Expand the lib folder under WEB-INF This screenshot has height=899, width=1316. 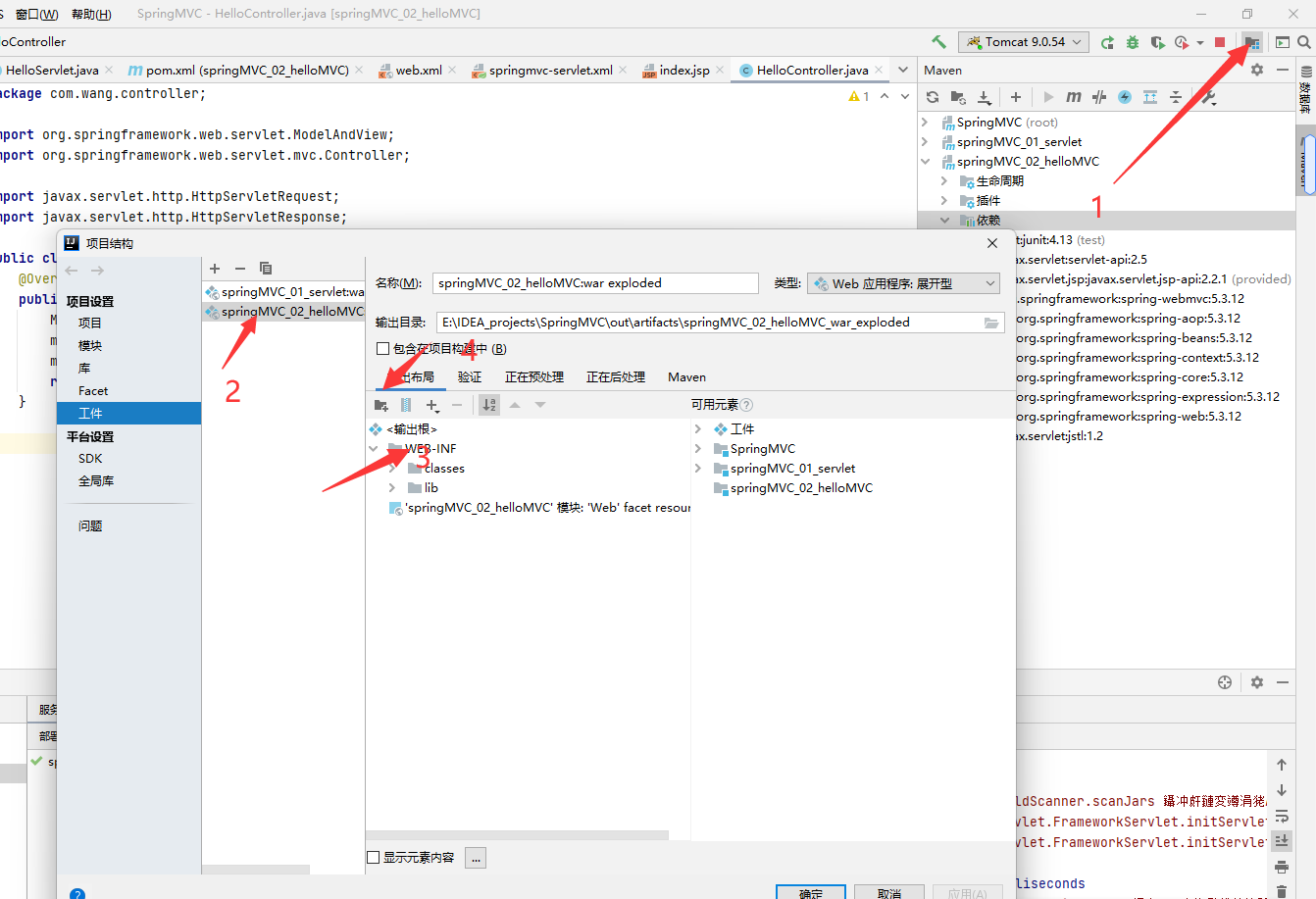click(392, 488)
